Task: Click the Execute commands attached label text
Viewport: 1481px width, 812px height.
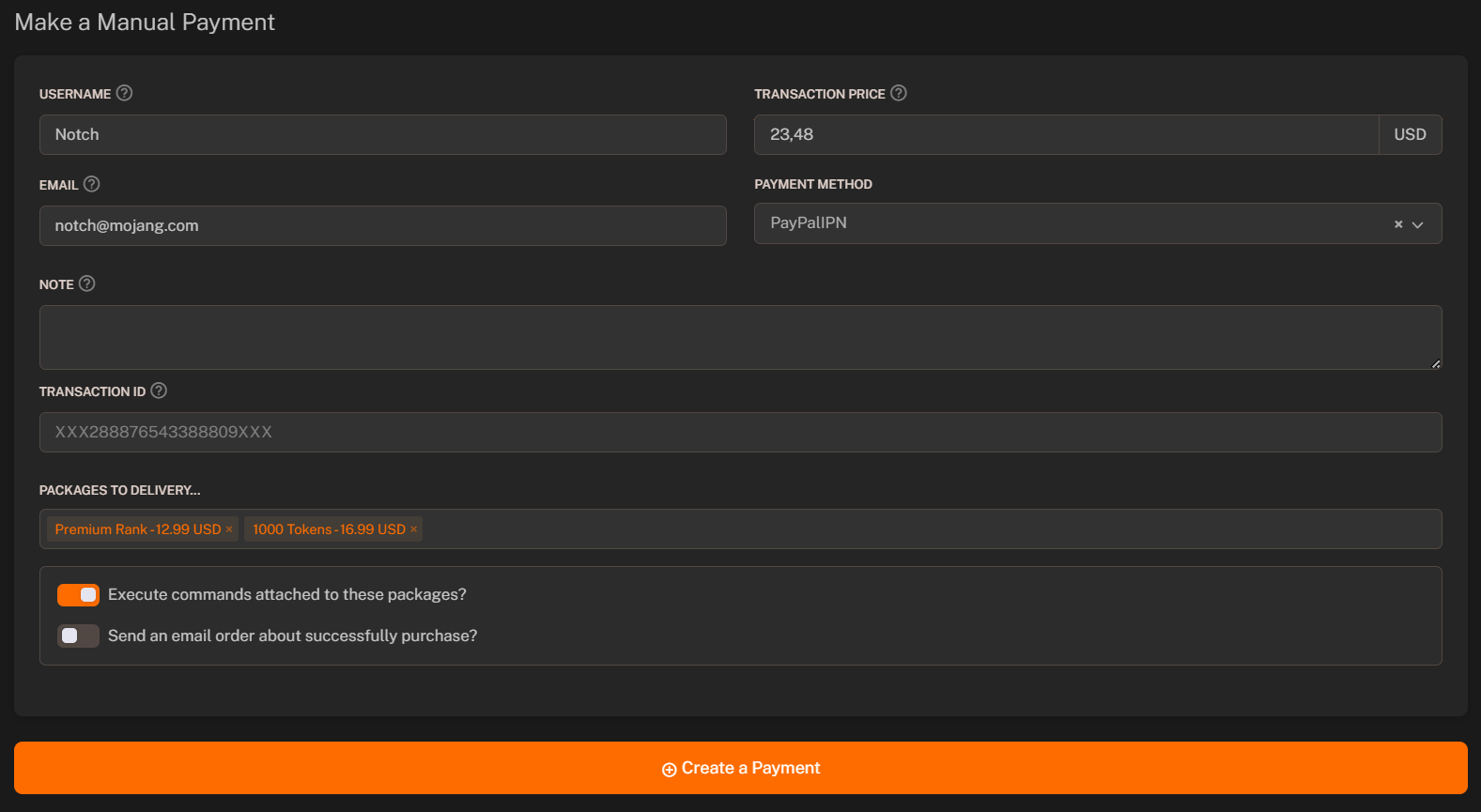Action: click(287, 595)
